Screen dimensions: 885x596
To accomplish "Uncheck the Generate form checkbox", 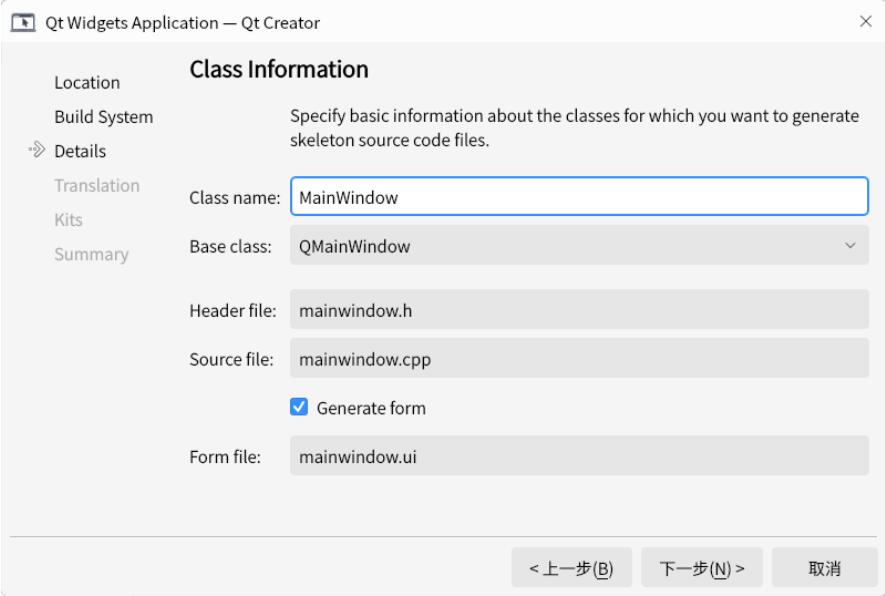I will (298, 408).
